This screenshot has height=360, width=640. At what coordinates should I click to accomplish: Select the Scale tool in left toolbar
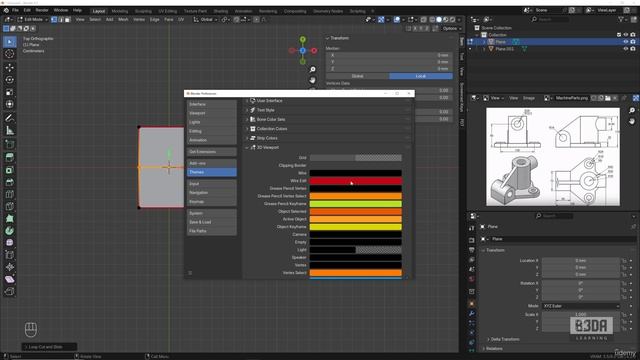point(10,92)
